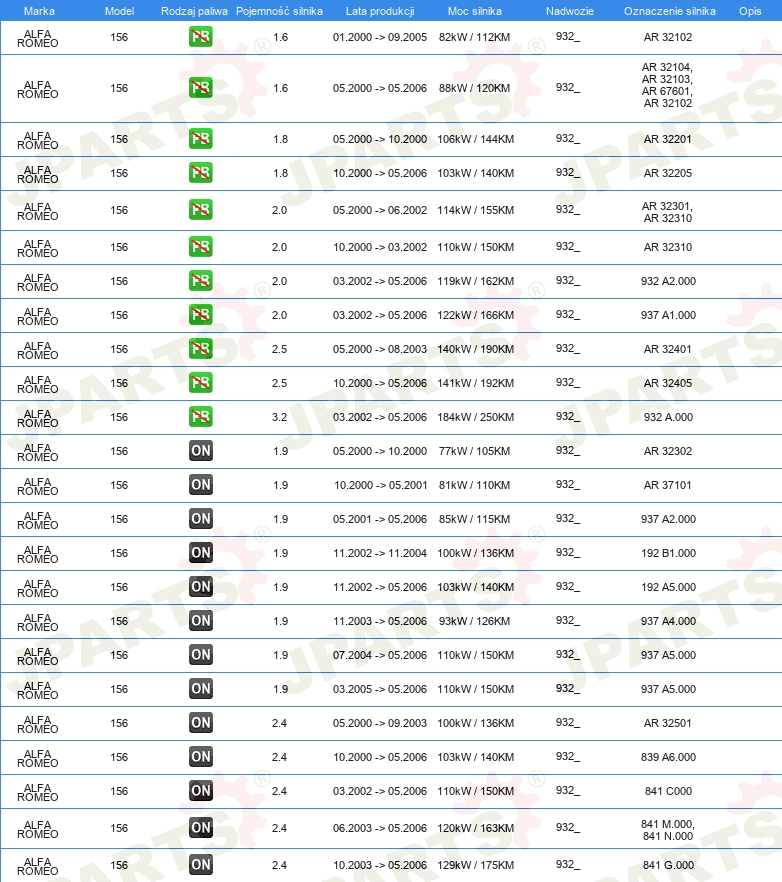Click the petrol icon in the 937 A1.000 row

[201, 315]
